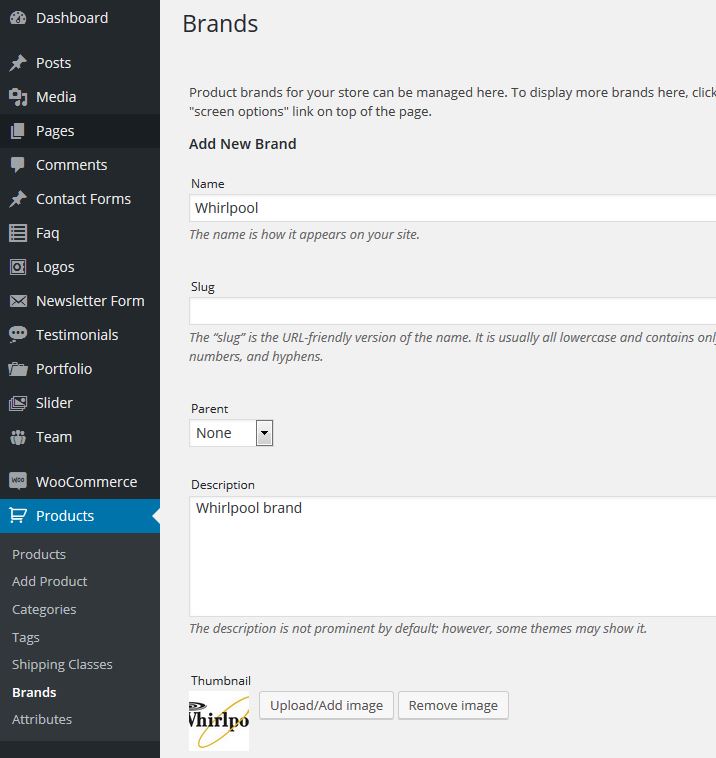The height and width of the screenshot is (758, 716).
Task: Click the Upload/Add image button
Action: click(326, 706)
